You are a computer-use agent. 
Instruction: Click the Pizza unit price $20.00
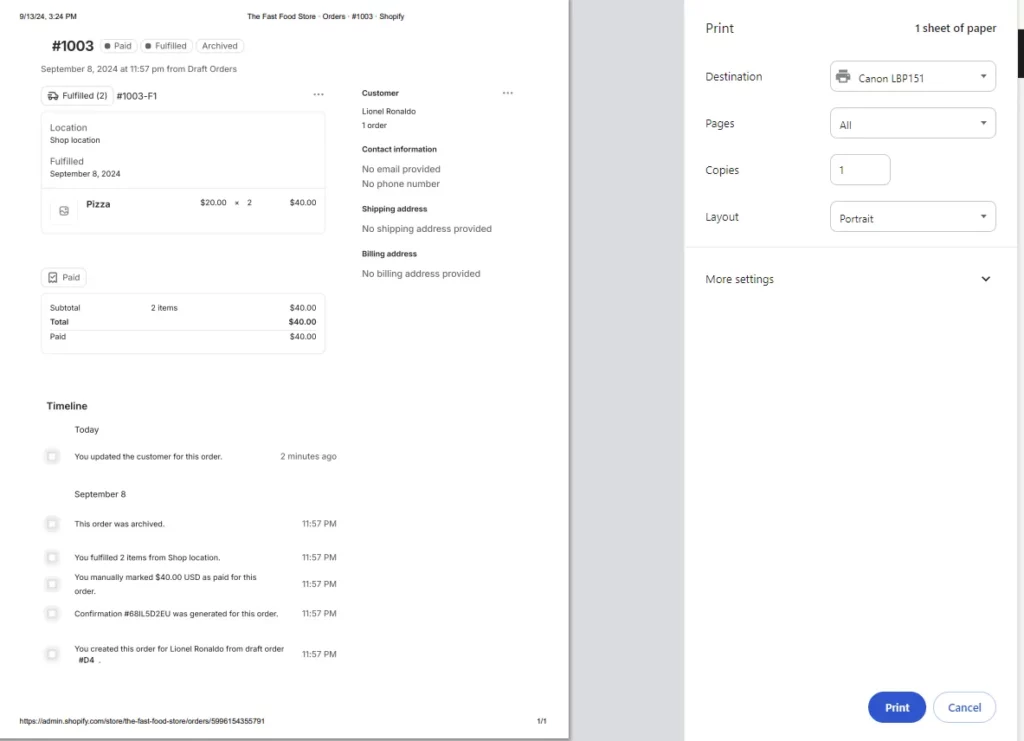pyautogui.click(x=213, y=202)
